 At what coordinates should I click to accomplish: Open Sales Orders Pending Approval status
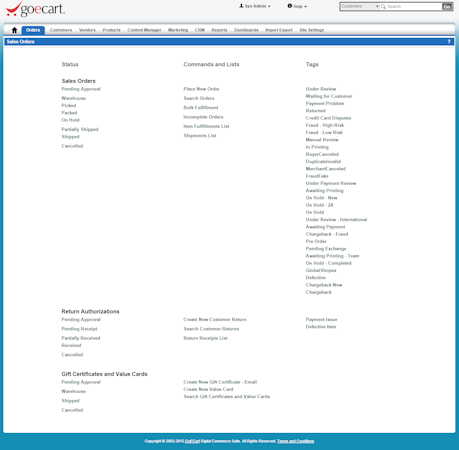tap(81, 89)
